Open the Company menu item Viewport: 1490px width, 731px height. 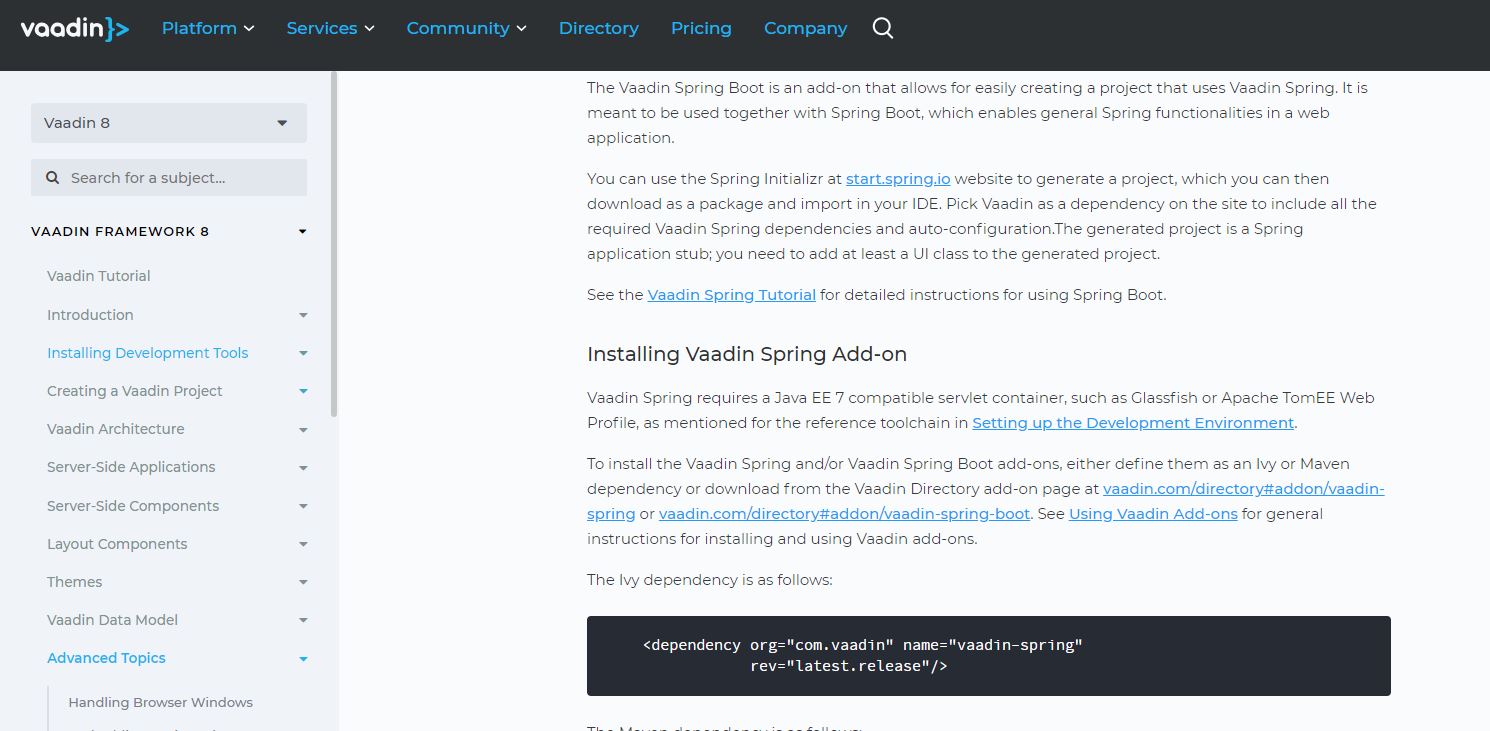point(805,28)
